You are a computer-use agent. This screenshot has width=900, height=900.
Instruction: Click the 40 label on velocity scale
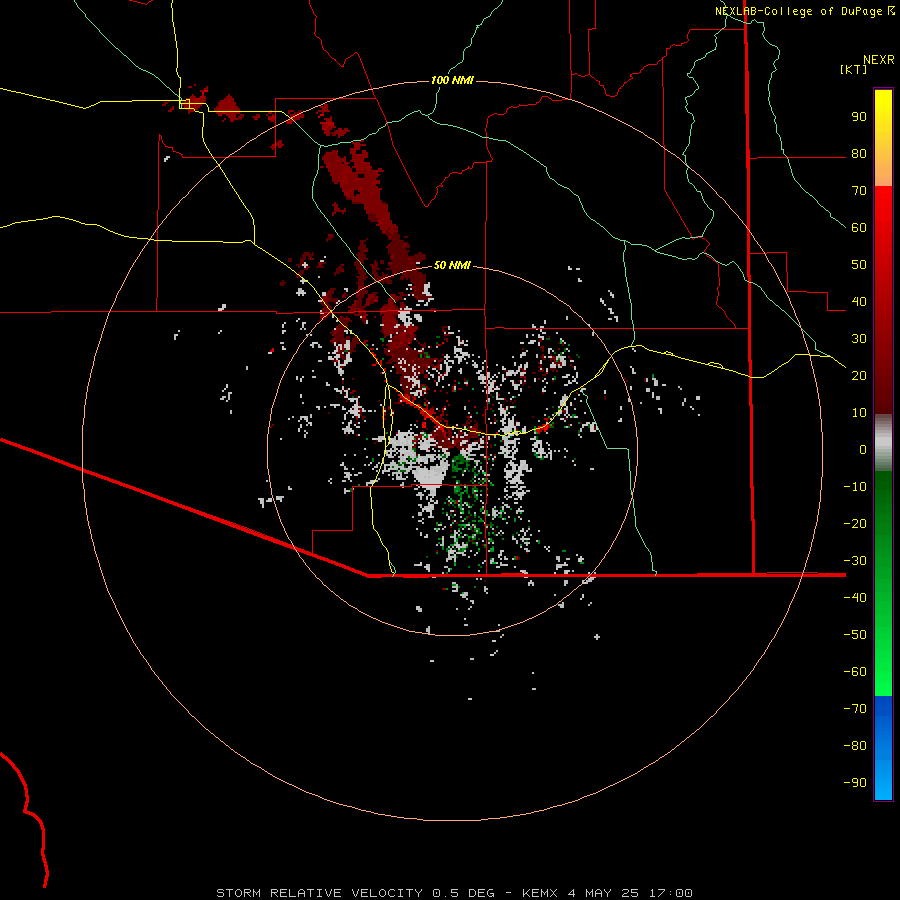click(859, 301)
